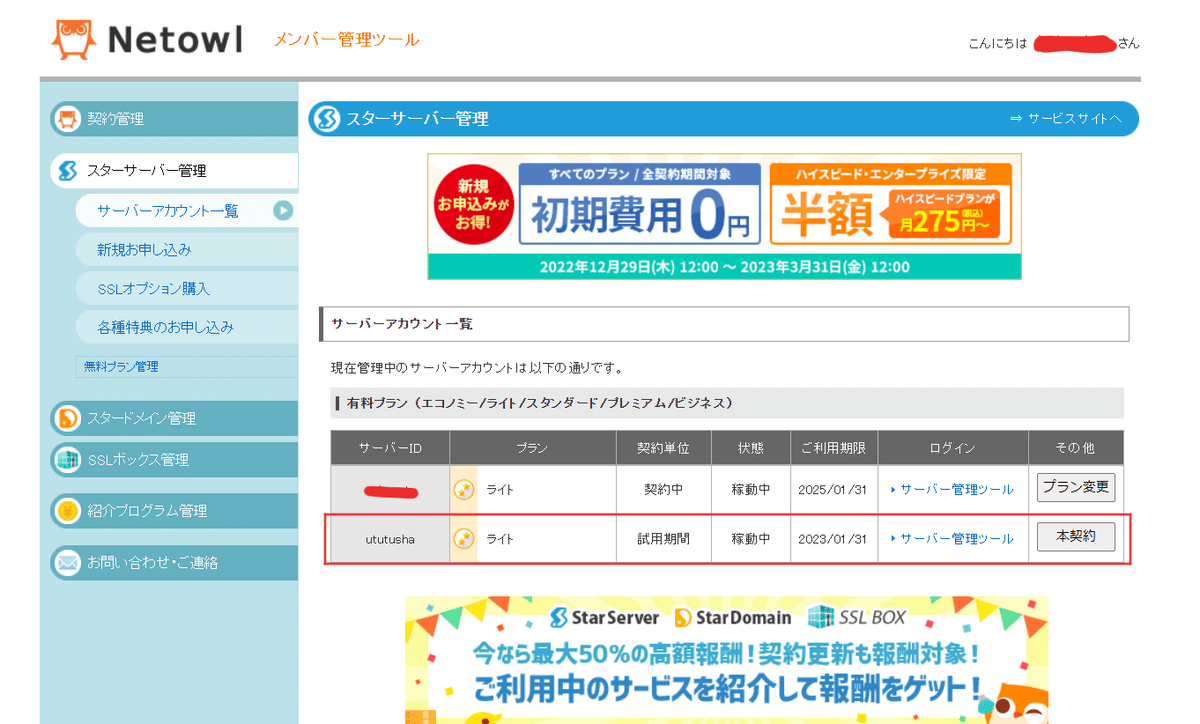Screen dimensions: 1200x724
Task: Click the 最大50%の高額報酬 referral banner
Action: coord(727,660)
